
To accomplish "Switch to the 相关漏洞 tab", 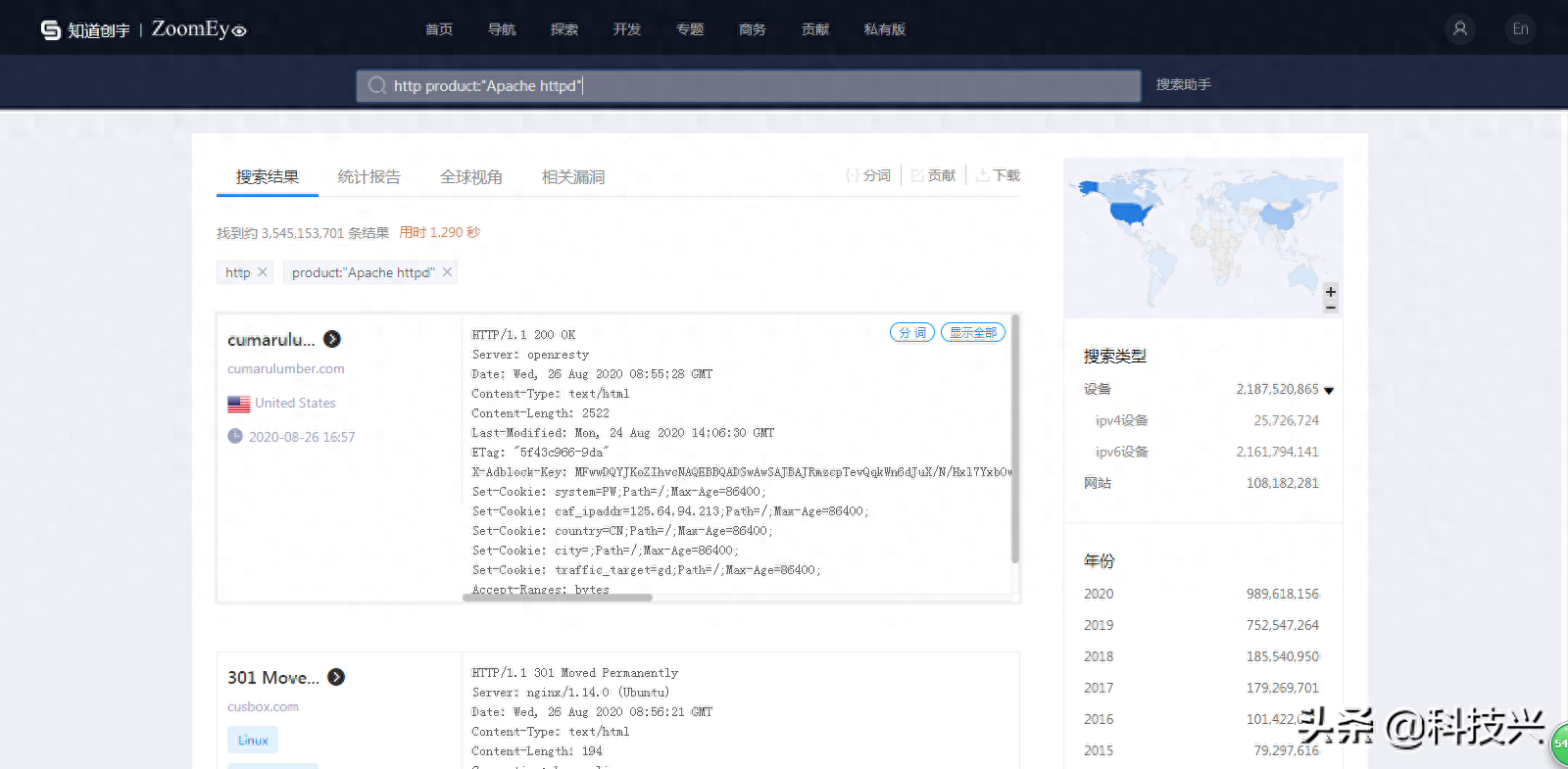I will [573, 177].
